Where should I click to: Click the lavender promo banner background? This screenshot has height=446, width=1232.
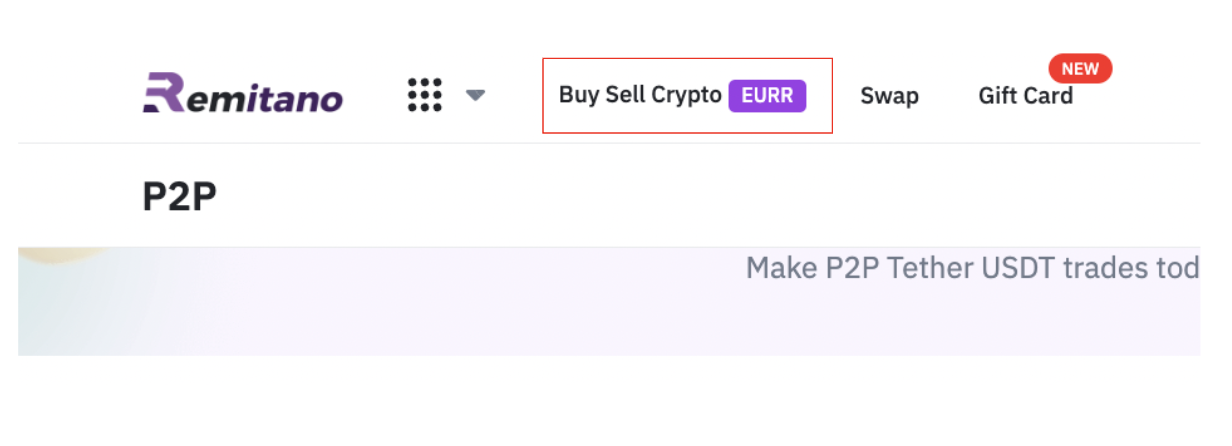[x=609, y=301]
